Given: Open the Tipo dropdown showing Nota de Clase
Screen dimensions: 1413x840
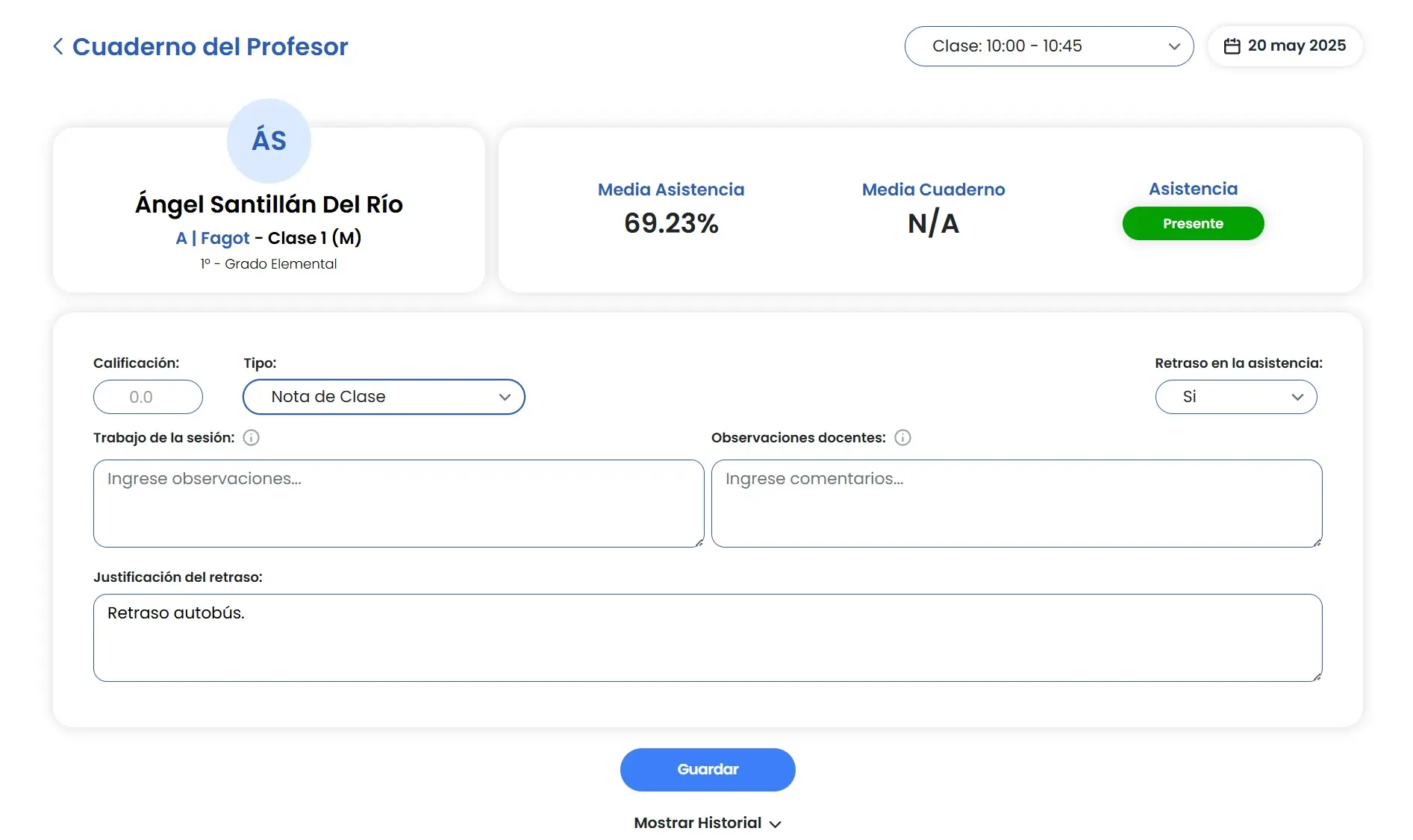Looking at the screenshot, I should [384, 397].
